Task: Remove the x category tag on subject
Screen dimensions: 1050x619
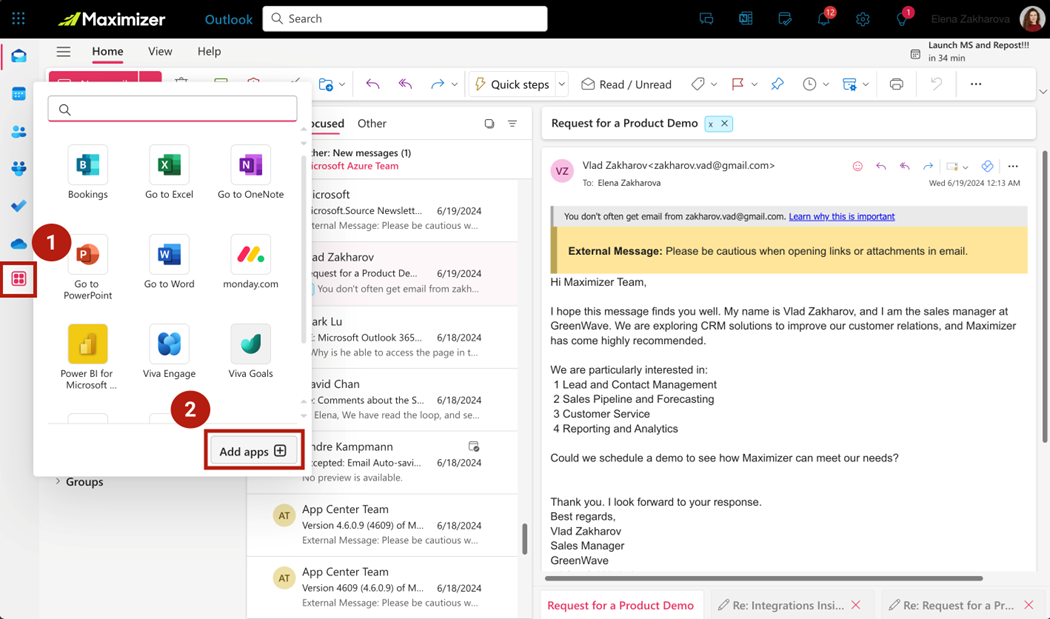Action: click(x=724, y=123)
